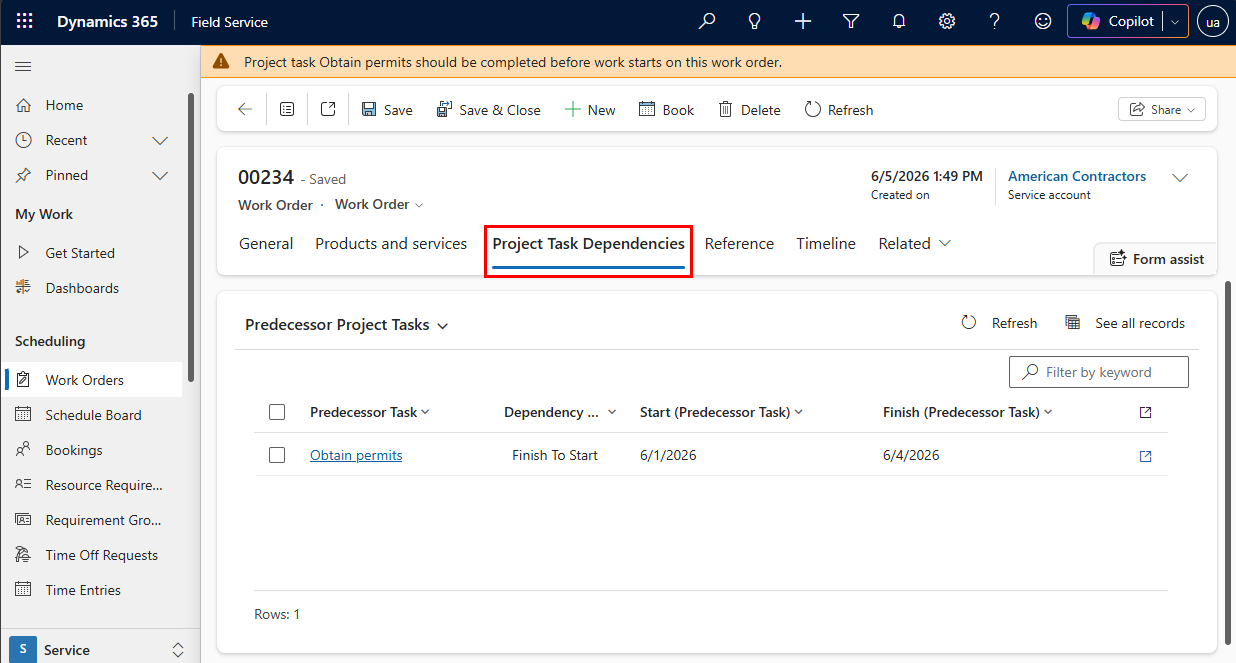Open Obtain permits row pop-out icon

[x=1146, y=456]
